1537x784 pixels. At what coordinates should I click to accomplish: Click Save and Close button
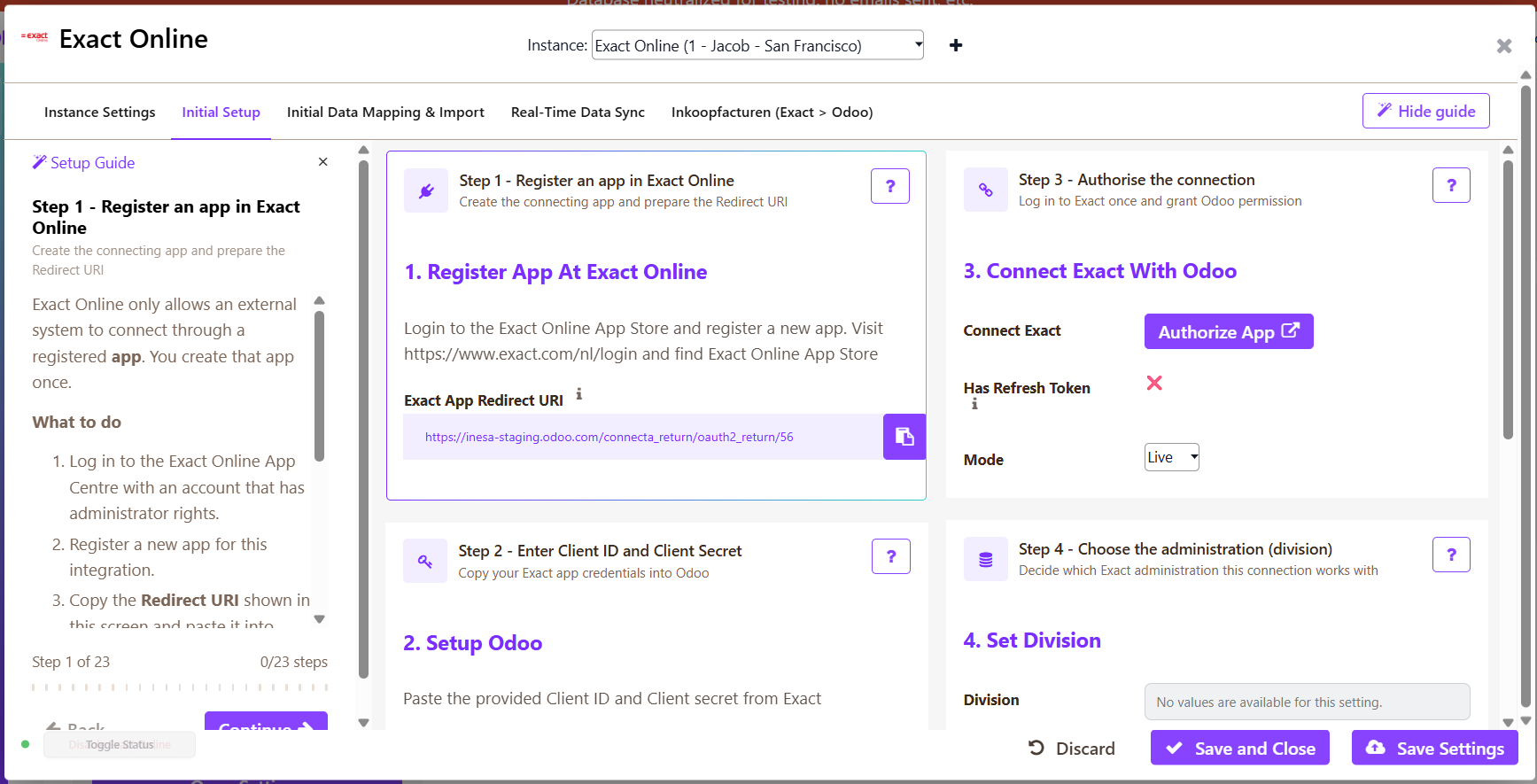pyautogui.click(x=1239, y=748)
